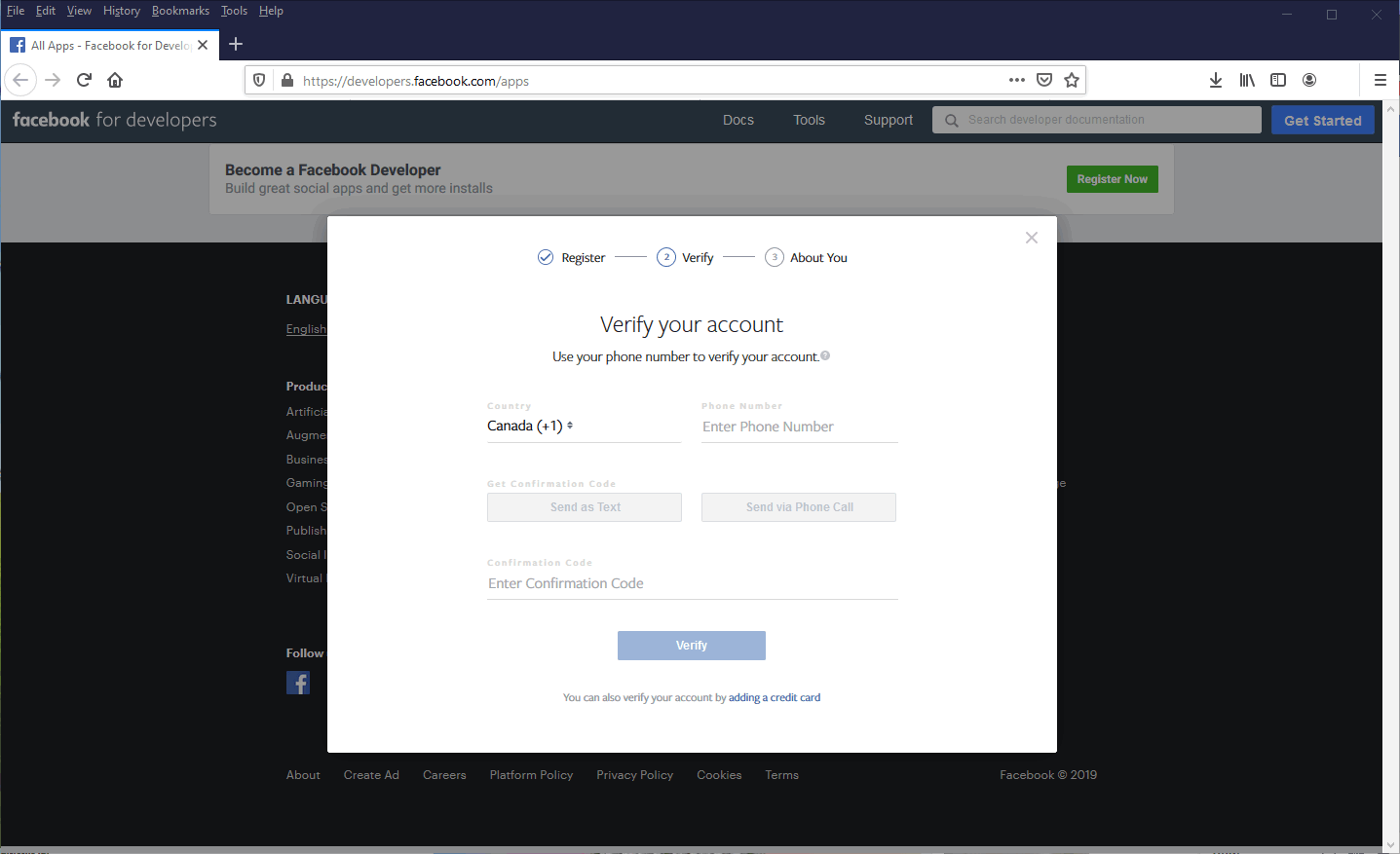
Task: Click the help question mark icon
Action: coord(825,355)
